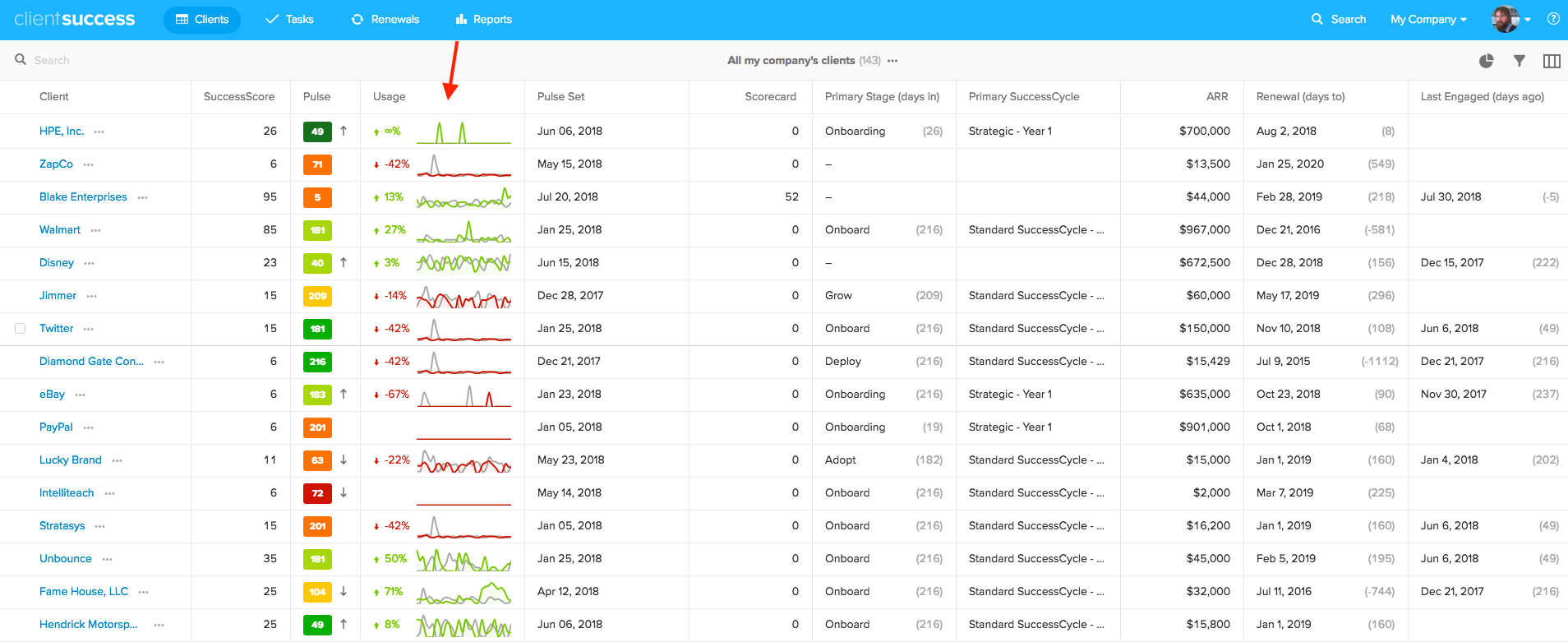This screenshot has width=1568, height=642.
Task: Click the Disney usage sparkline chart
Action: [x=463, y=263]
